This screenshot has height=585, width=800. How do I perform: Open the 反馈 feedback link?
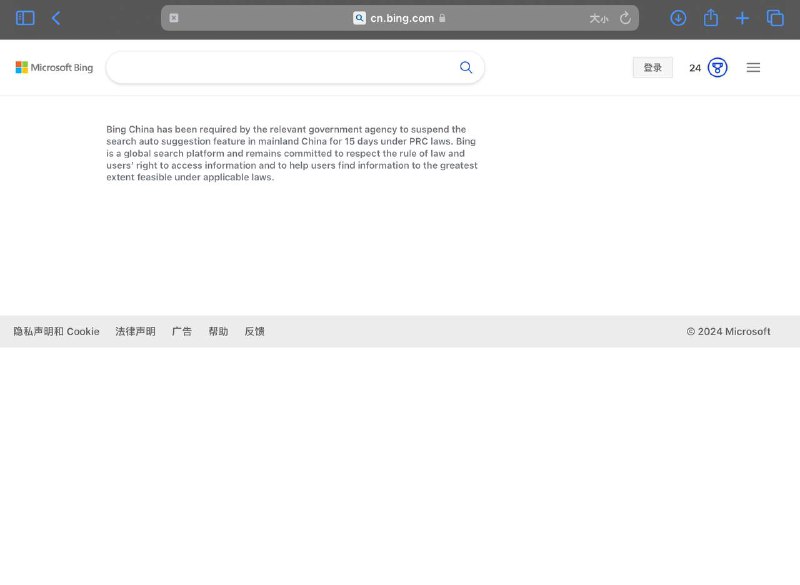coord(256,331)
